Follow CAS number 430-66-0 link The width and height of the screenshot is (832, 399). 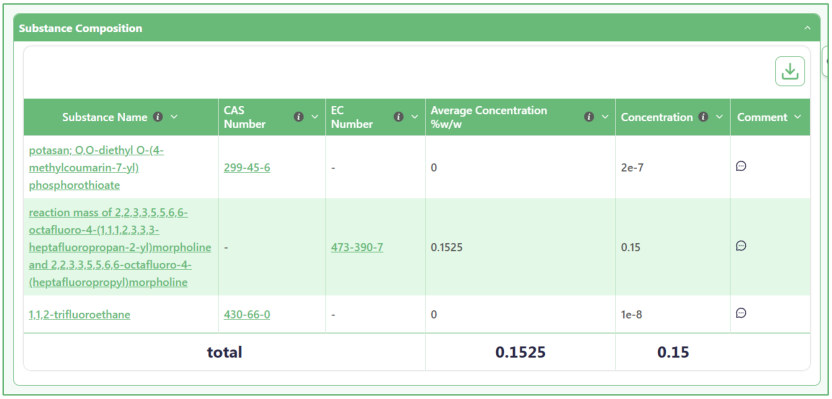(247, 315)
